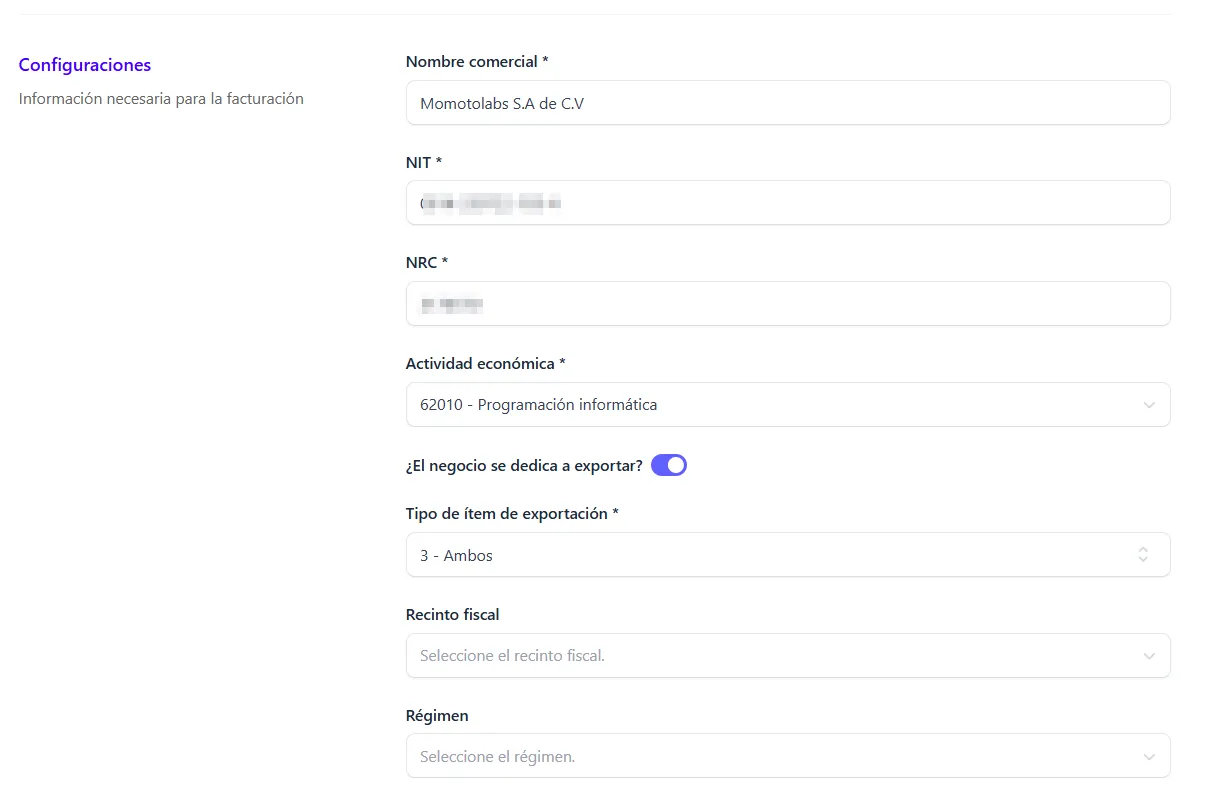Click the 'NIT *' field label

(424, 162)
